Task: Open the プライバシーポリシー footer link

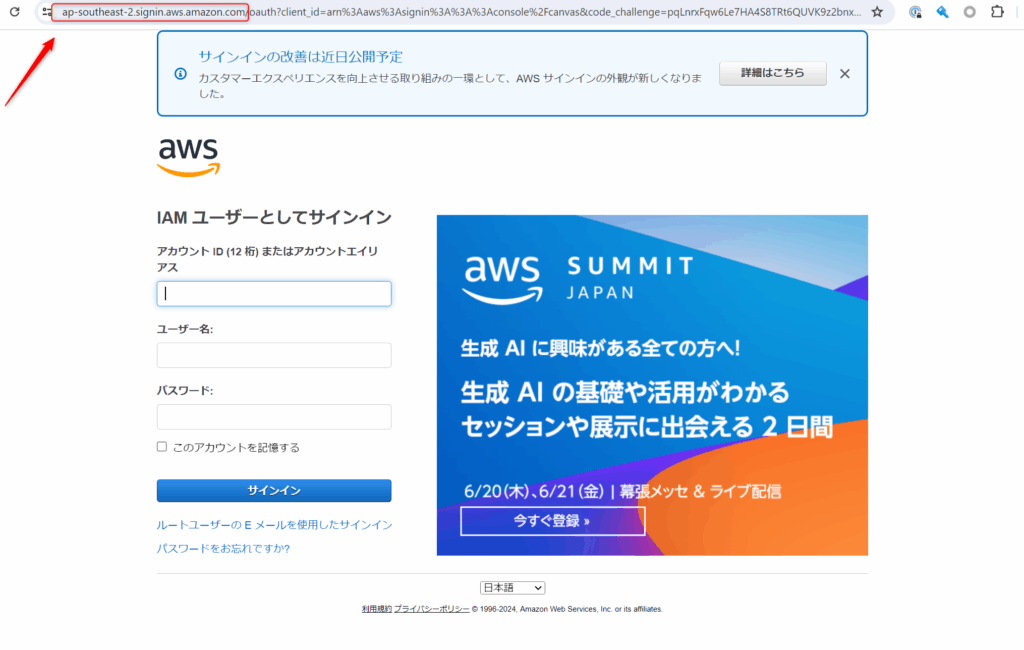Action: (x=431, y=609)
